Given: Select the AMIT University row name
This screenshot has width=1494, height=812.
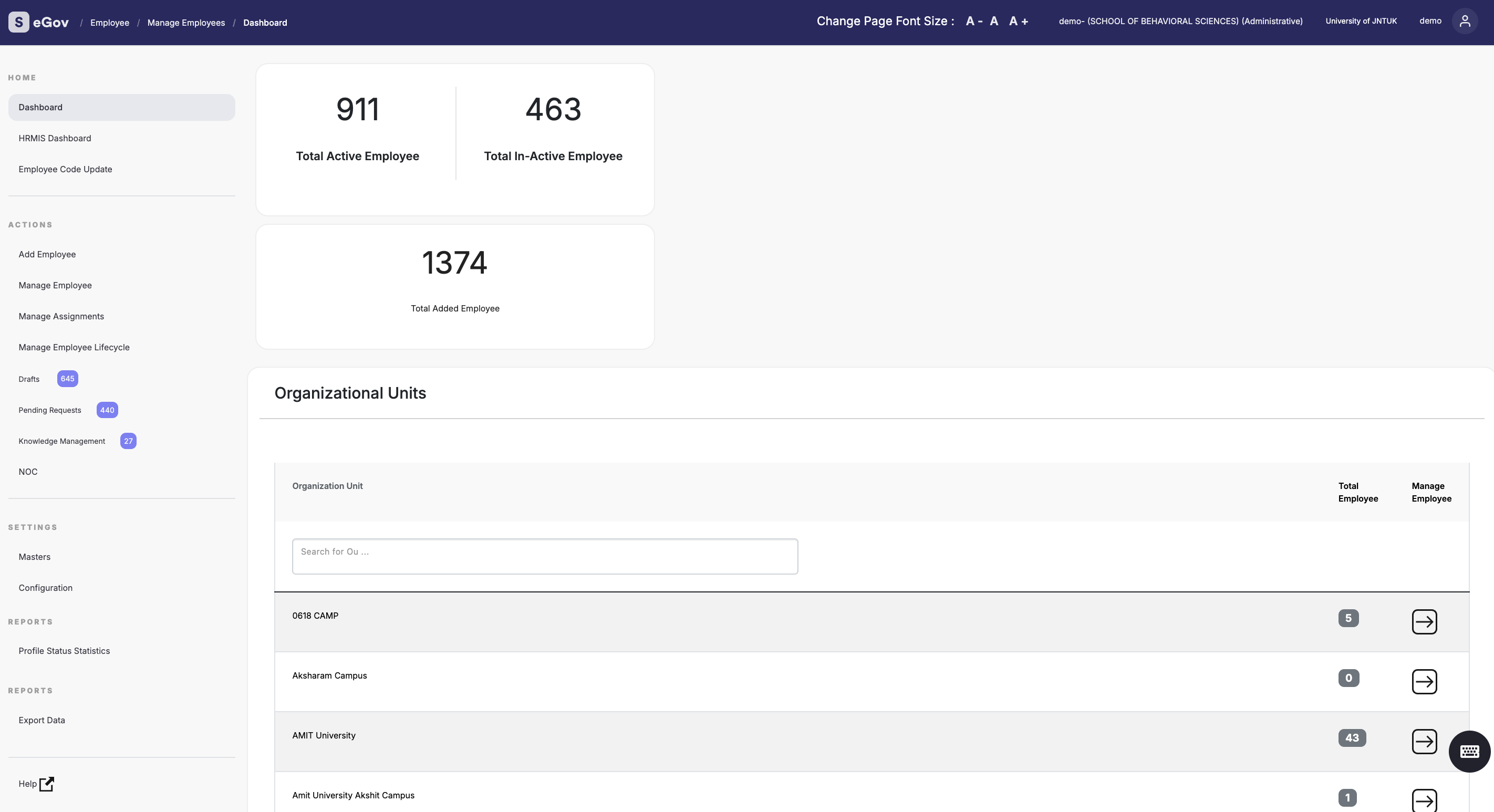Looking at the screenshot, I should pos(324,735).
